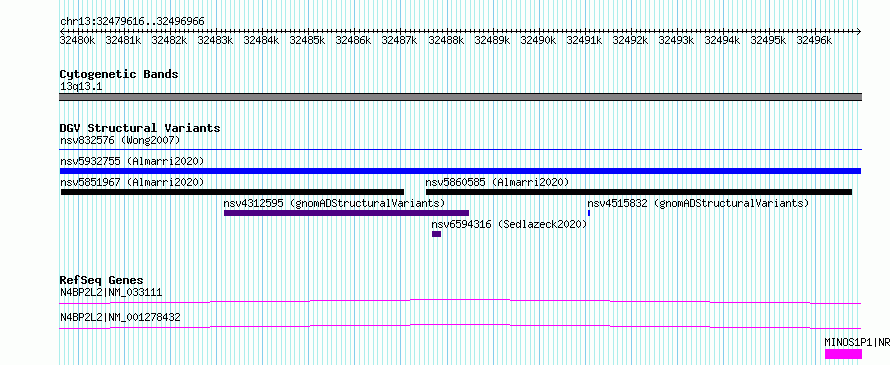This screenshot has width=890, height=365.
Task: Click the 32488k ruler label
Action: [x=446, y=40]
